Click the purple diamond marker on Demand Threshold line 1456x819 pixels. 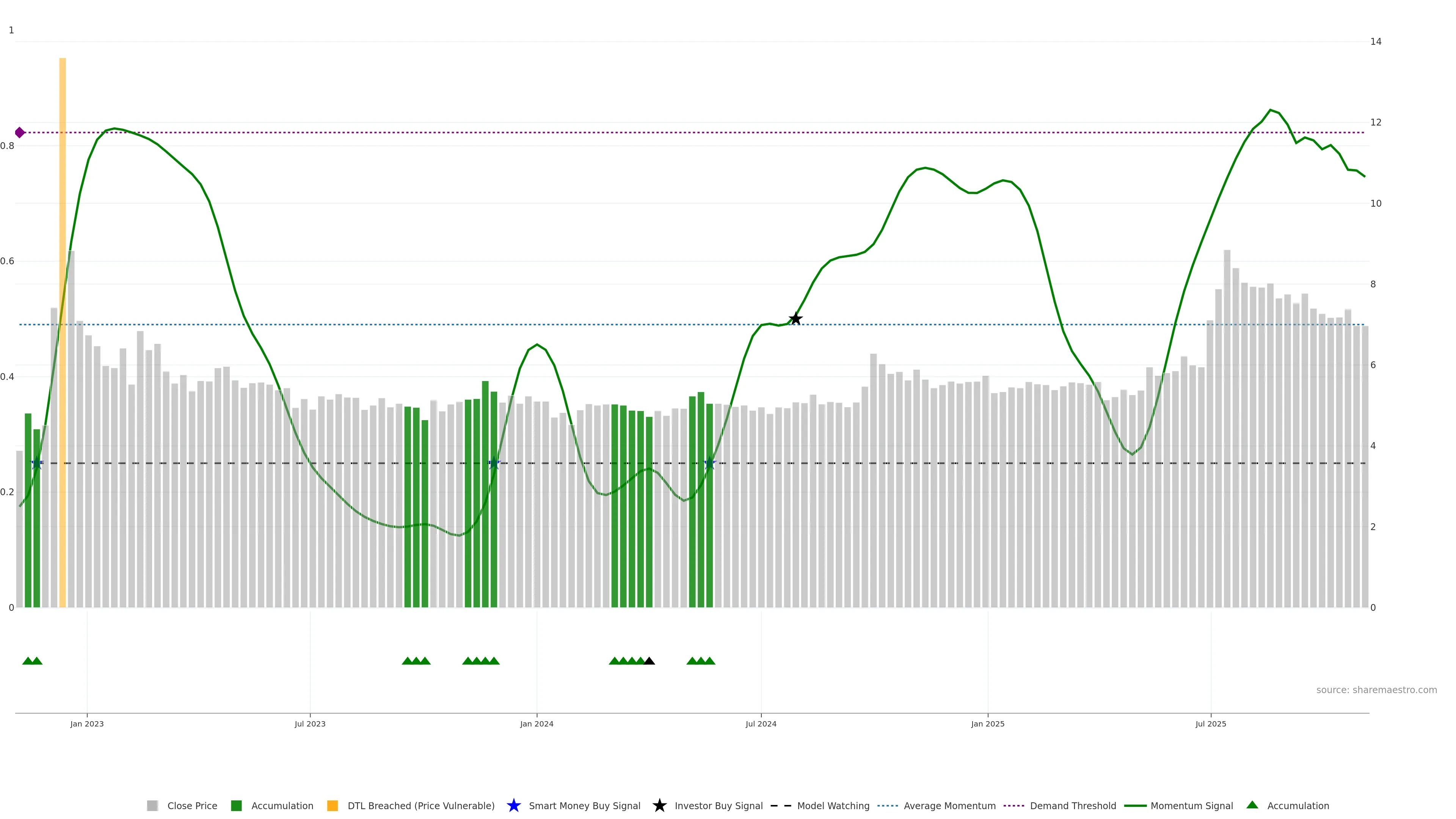[x=20, y=133]
